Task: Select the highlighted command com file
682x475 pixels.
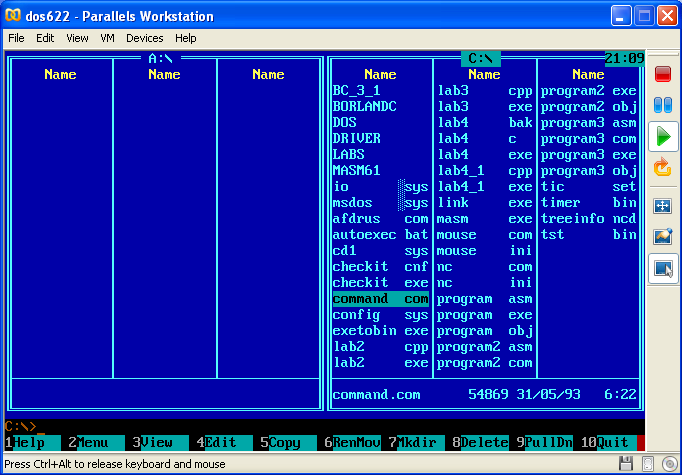Action: [381, 299]
